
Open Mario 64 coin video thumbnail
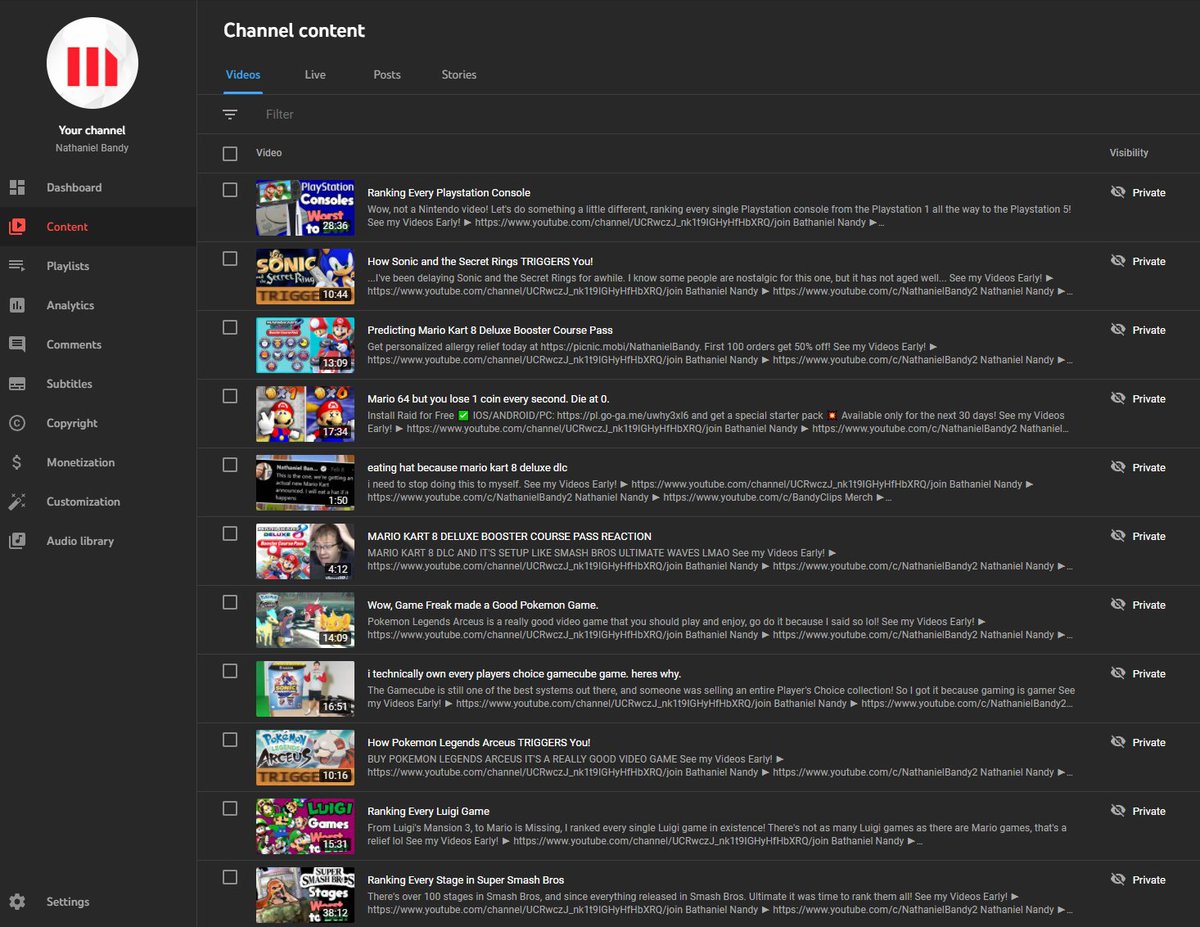point(305,413)
